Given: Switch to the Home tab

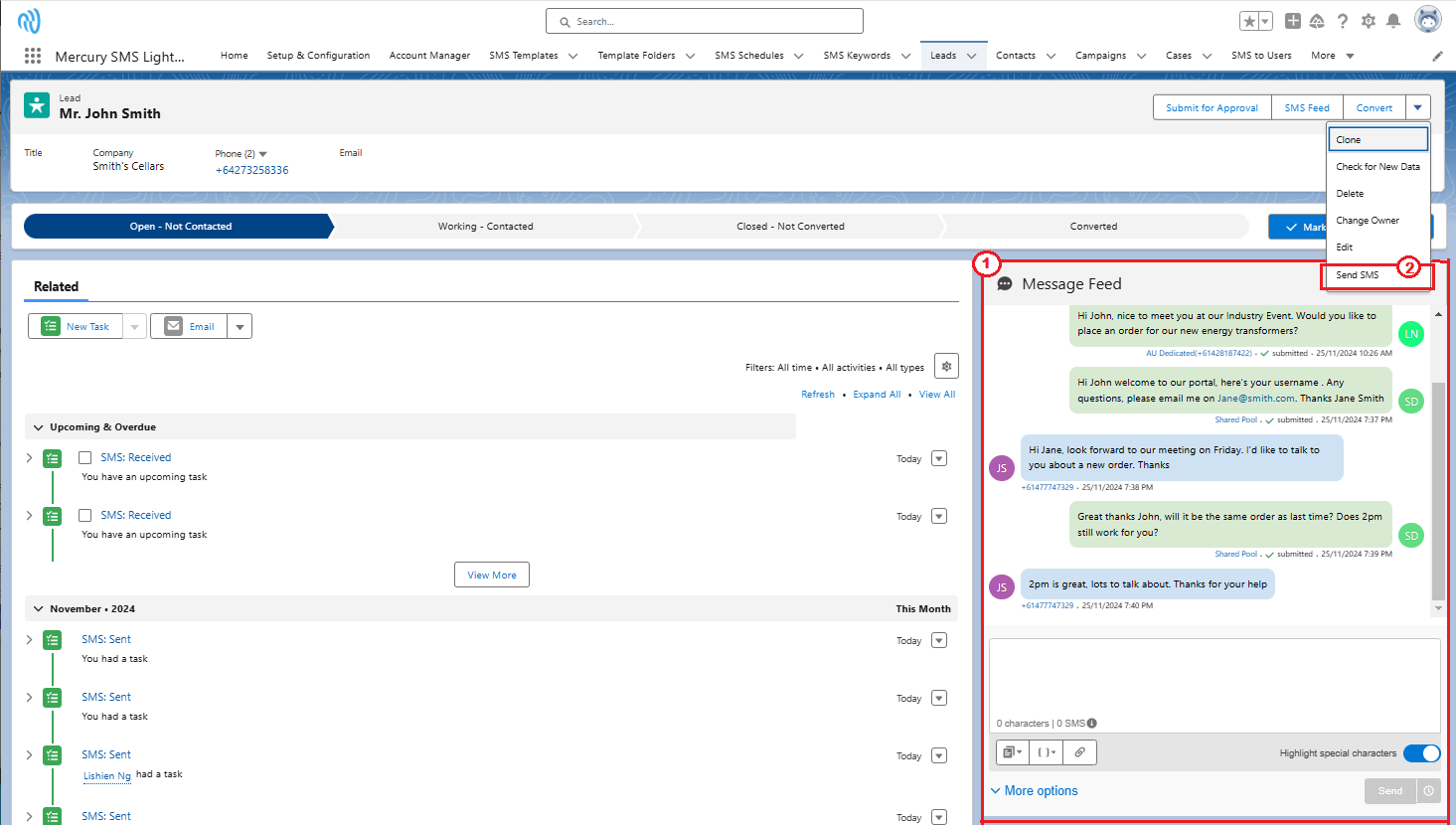Looking at the screenshot, I should pos(235,56).
